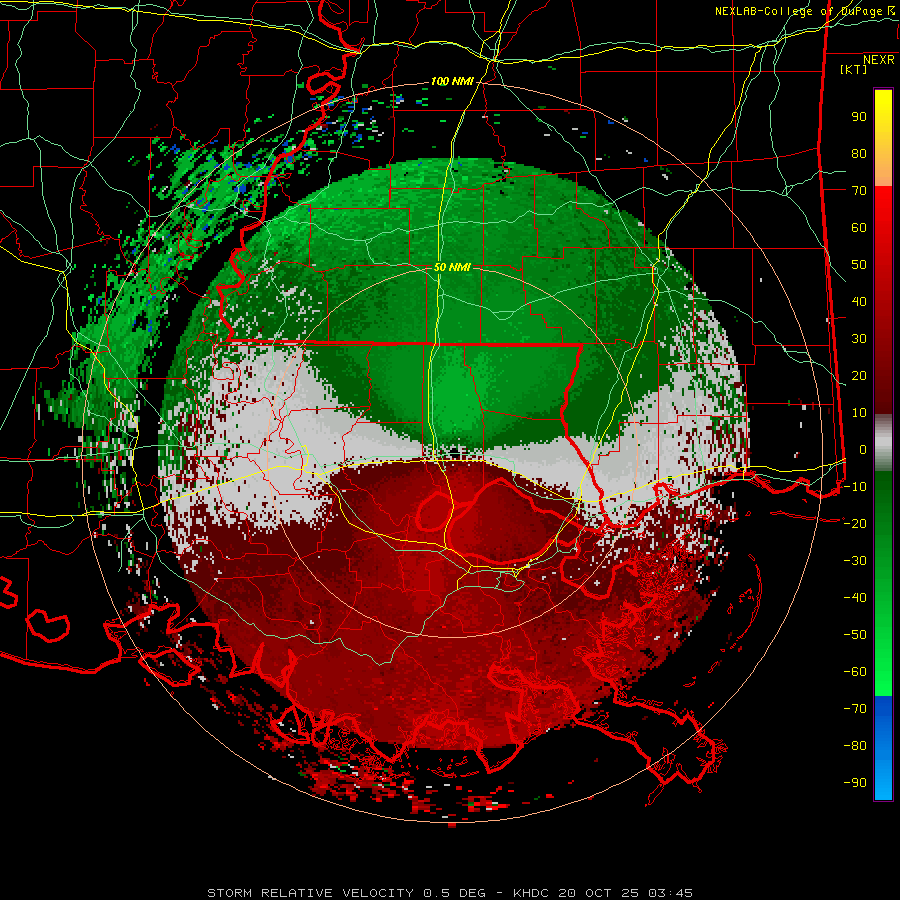900x900 pixels.
Task: Select the -60 scale value
Action: 855,672
